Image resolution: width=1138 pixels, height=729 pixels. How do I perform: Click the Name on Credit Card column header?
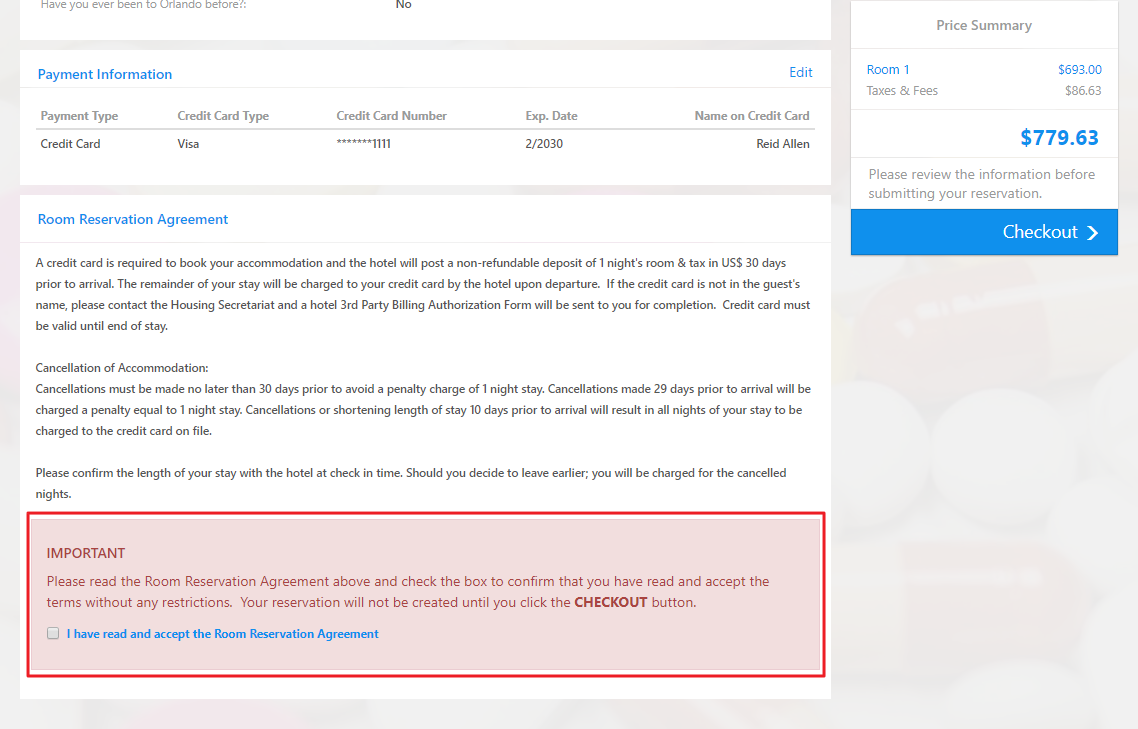(x=752, y=115)
